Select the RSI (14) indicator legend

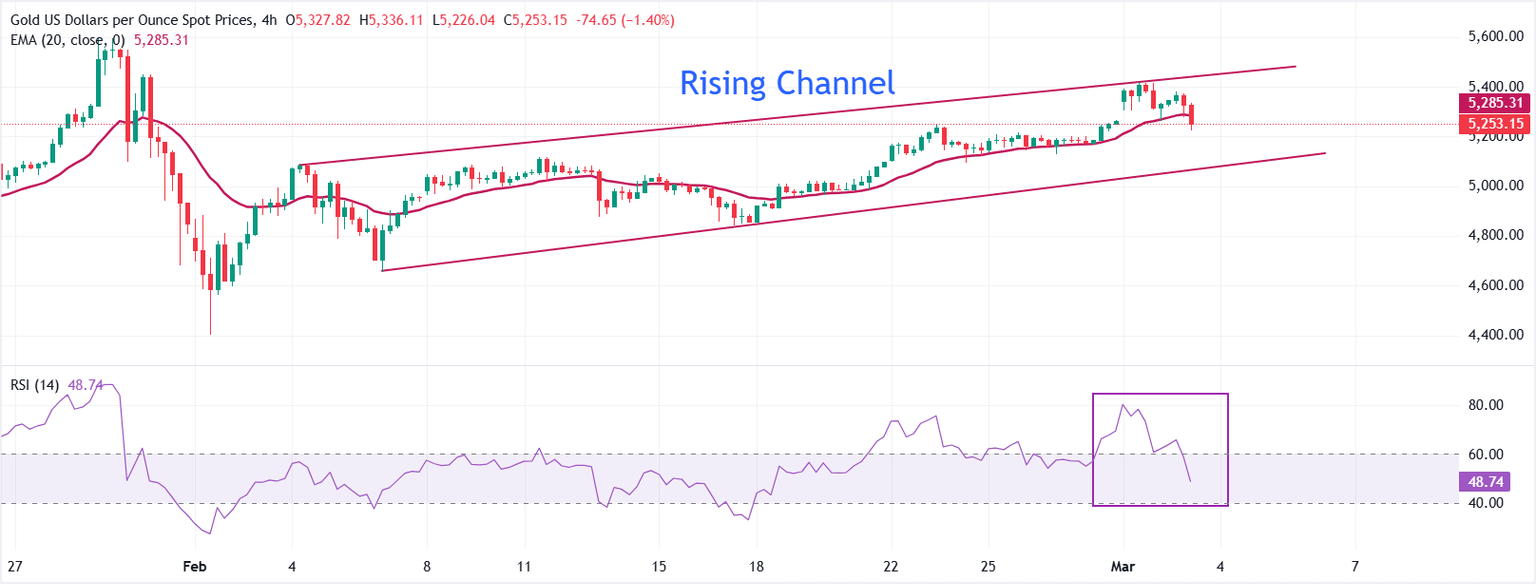click(x=36, y=385)
